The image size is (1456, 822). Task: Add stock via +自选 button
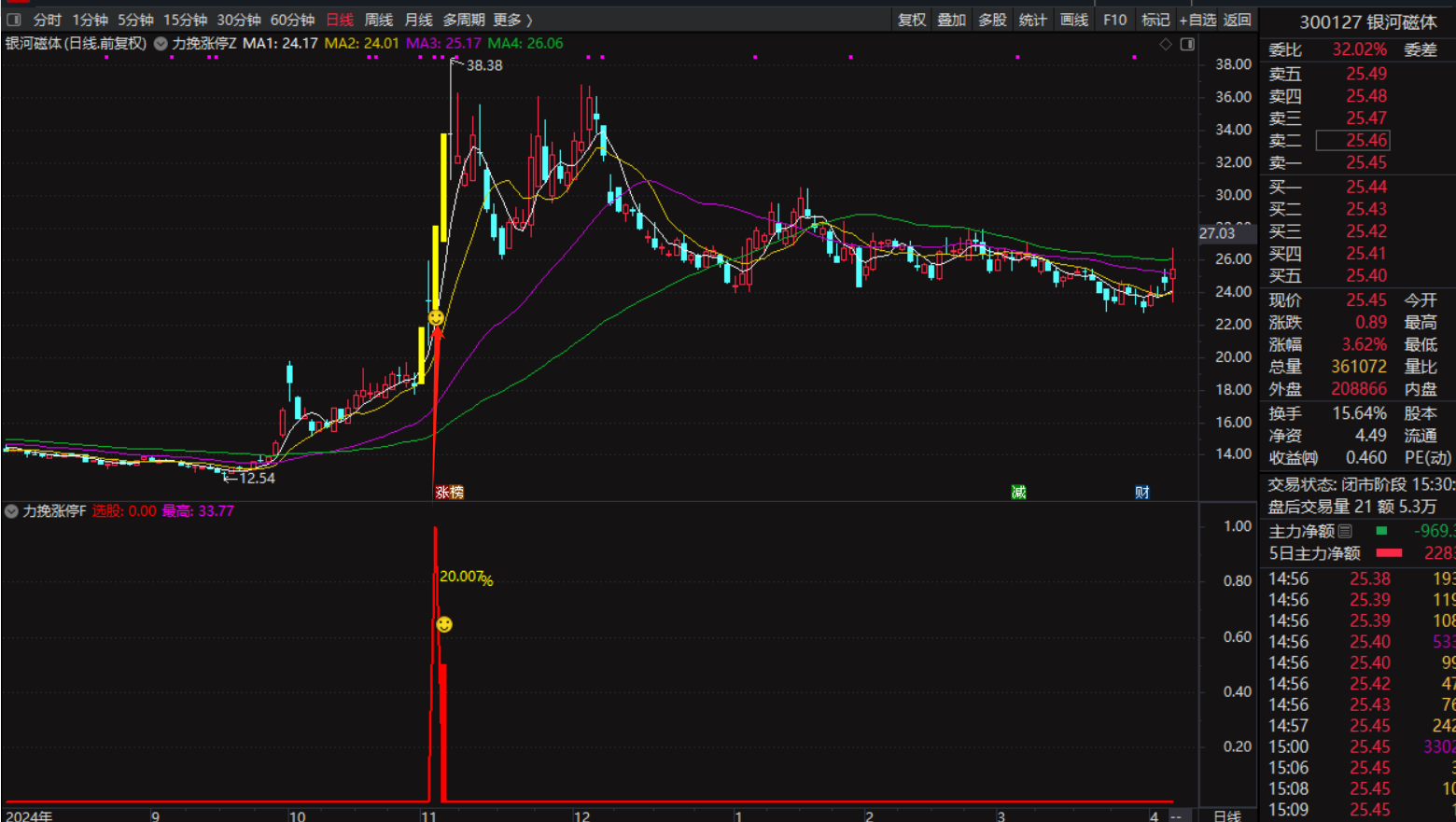[x=1197, y=20]
